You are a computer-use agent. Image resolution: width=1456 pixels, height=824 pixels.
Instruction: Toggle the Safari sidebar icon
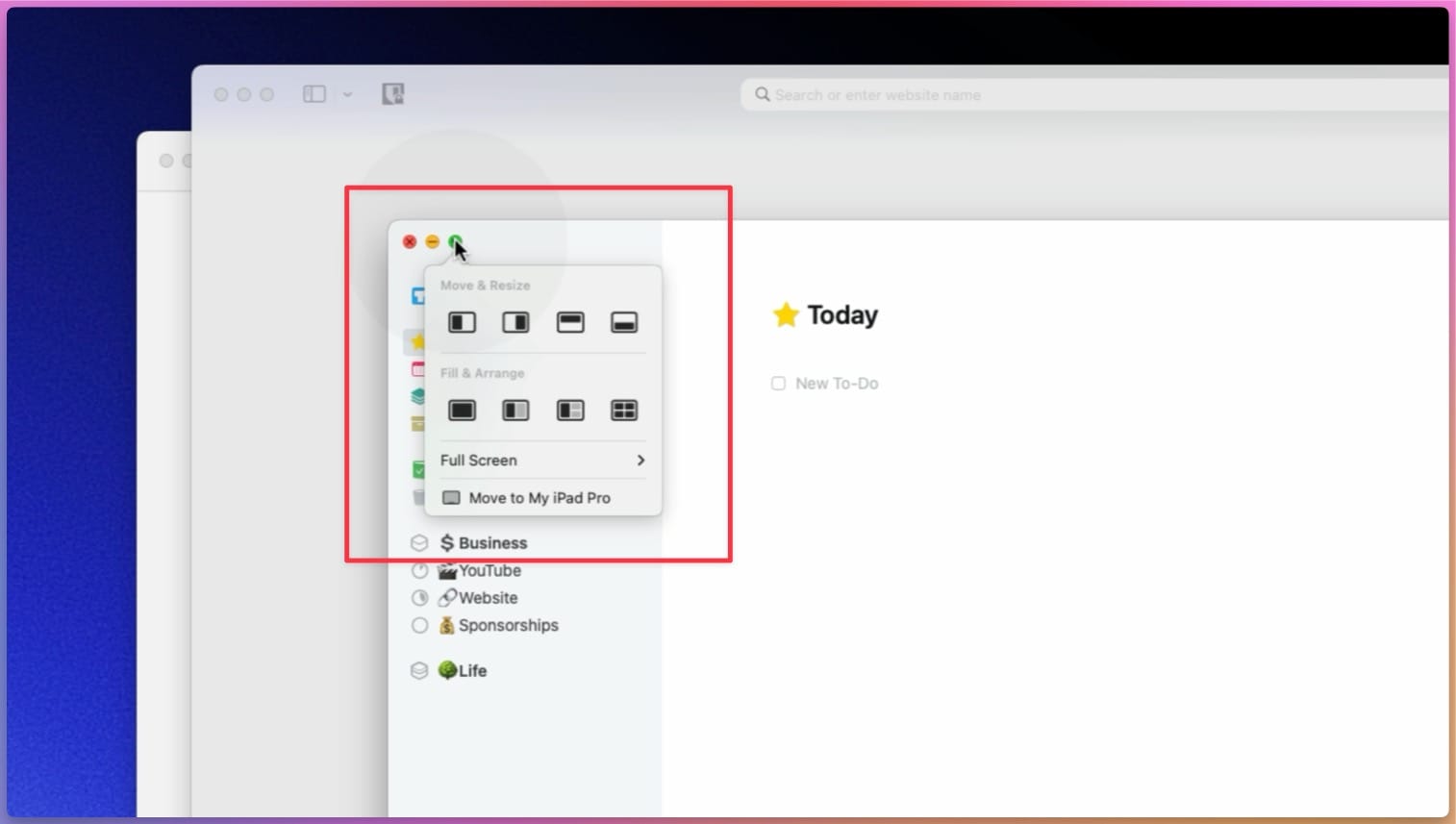pos(314,94)
